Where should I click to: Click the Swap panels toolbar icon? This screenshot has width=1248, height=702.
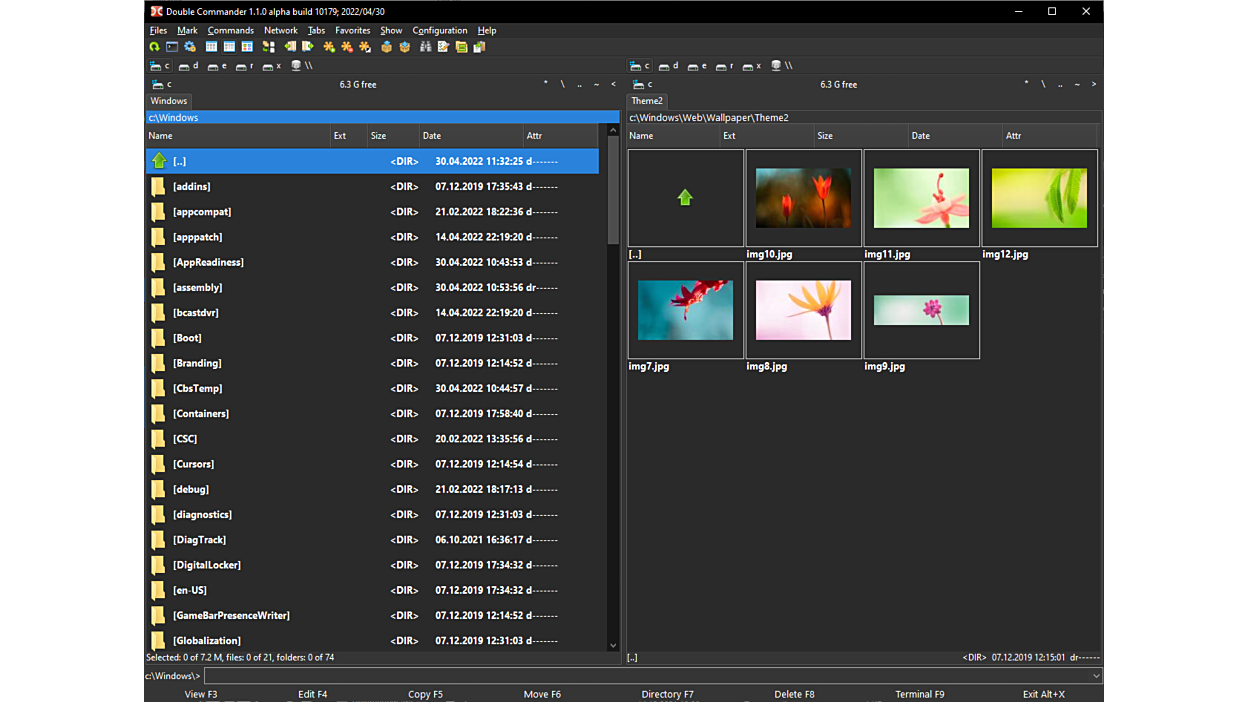pyautogui.click(x=268, y=47)
